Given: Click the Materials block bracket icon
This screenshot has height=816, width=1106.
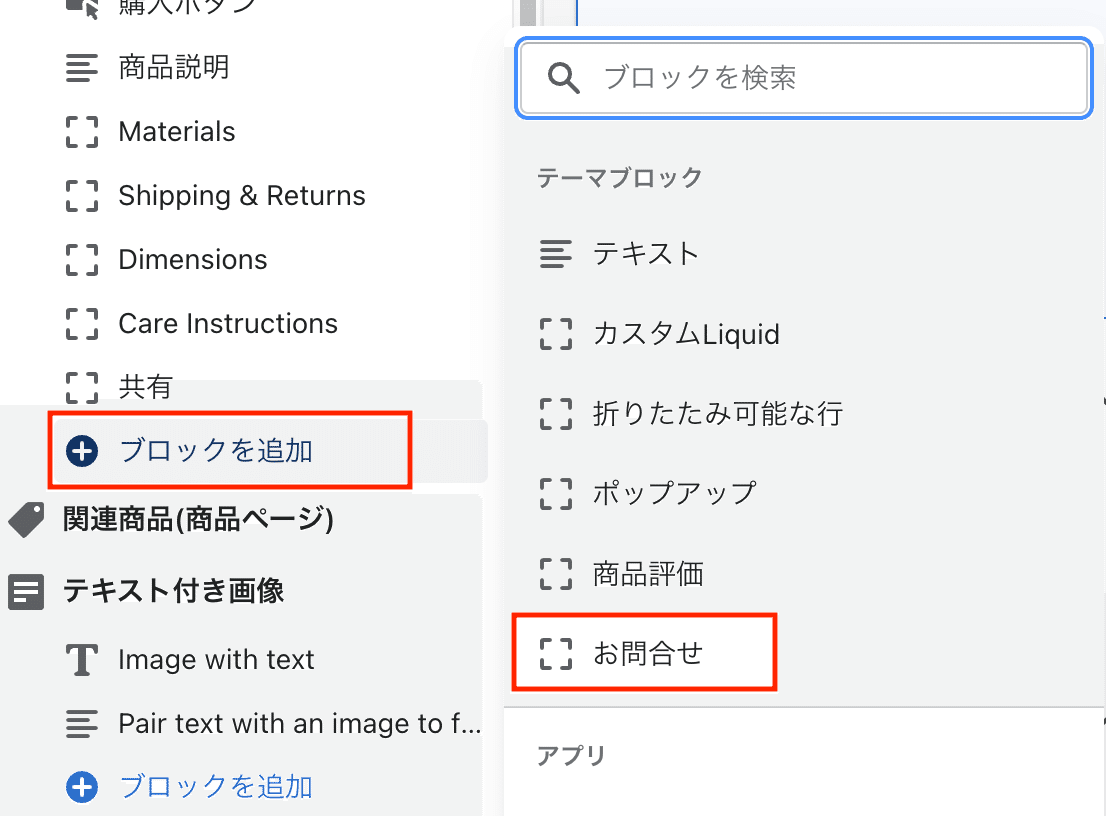Looking at the screenshot, I should tap(82, 132).
